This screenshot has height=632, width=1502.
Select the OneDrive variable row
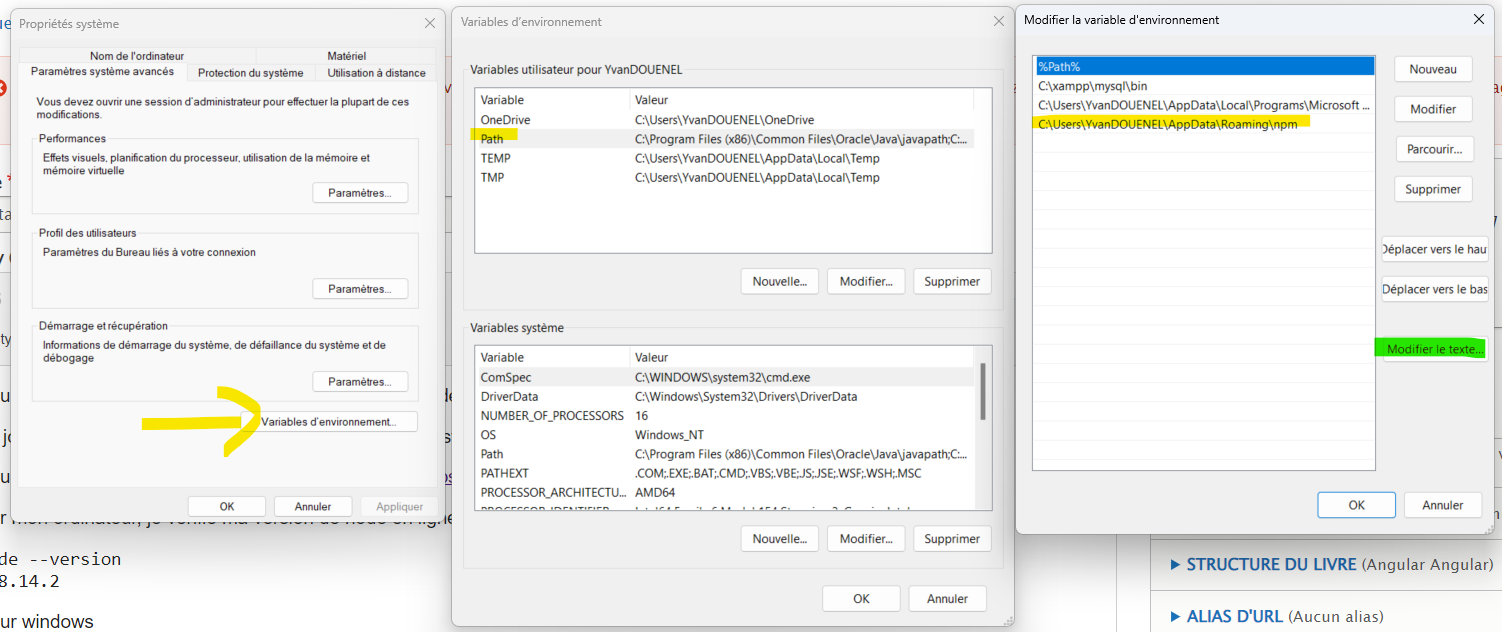tap(550, 119)
